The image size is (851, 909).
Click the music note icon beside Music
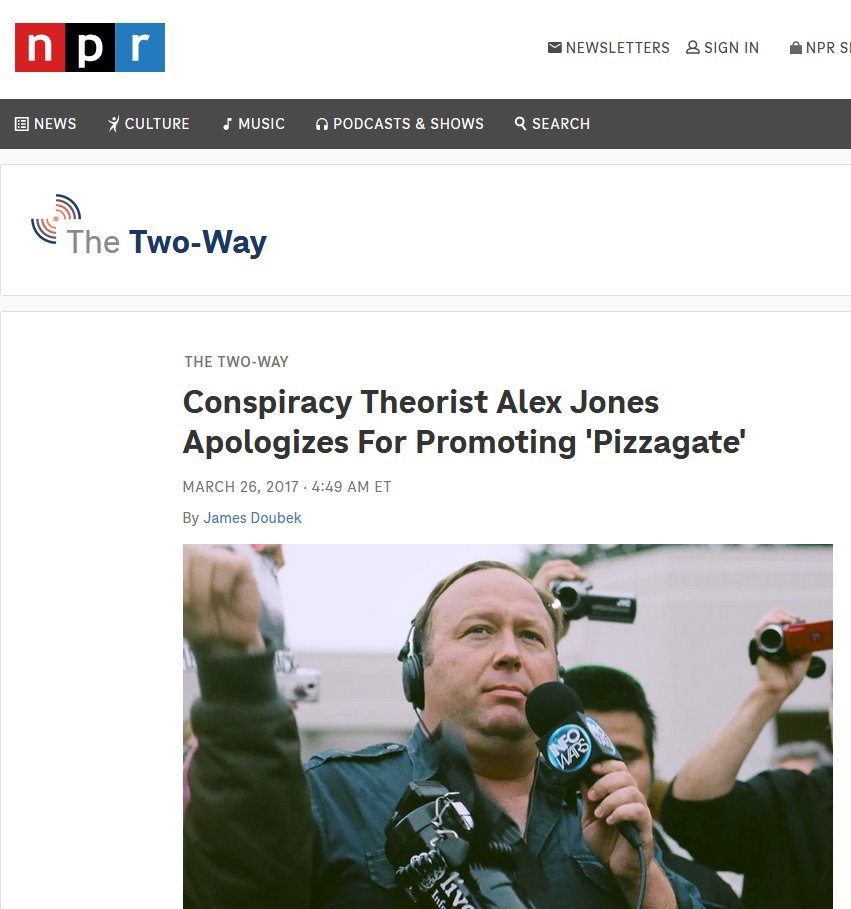tap(227, 124)
